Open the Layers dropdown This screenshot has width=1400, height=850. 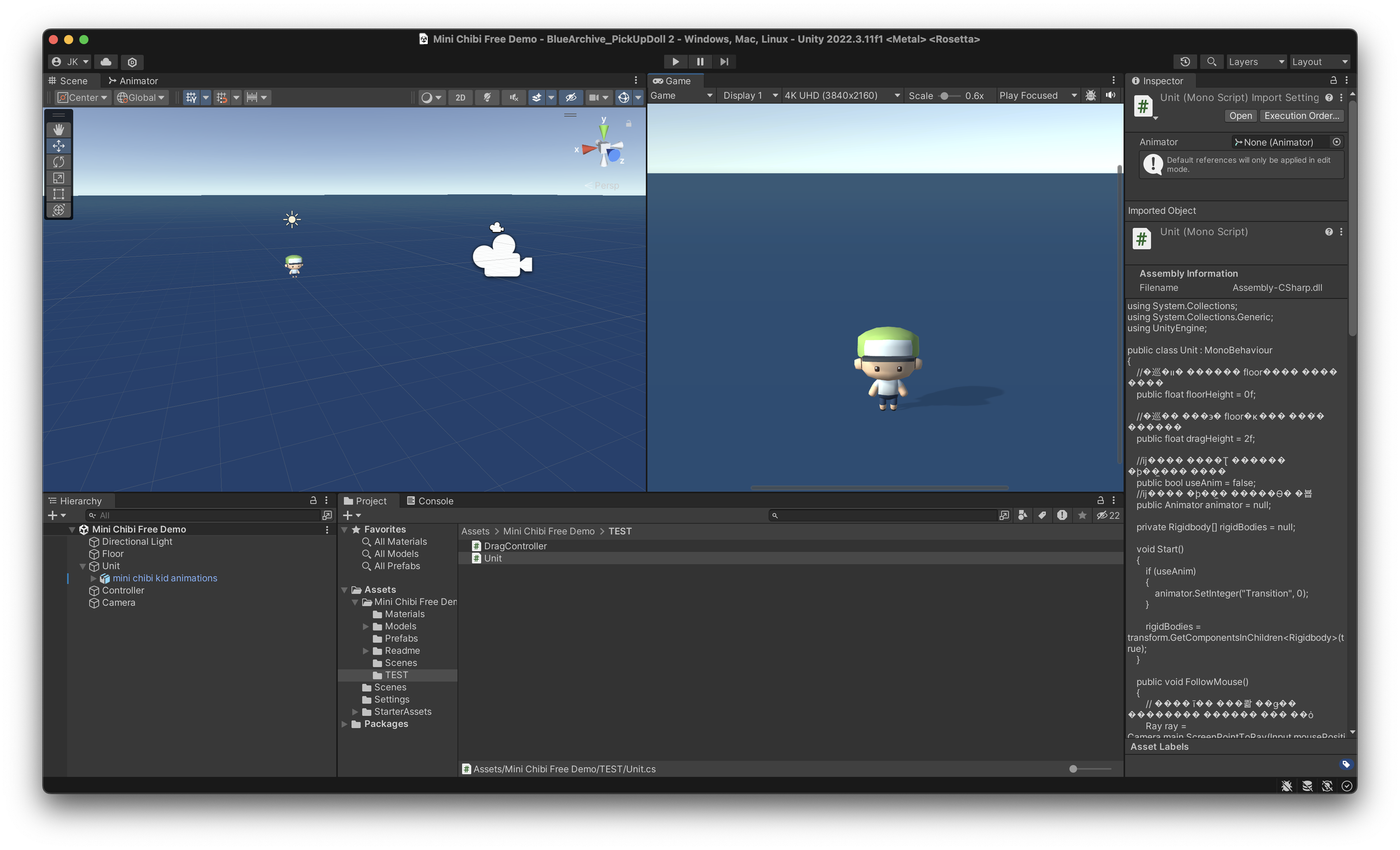1256,62
